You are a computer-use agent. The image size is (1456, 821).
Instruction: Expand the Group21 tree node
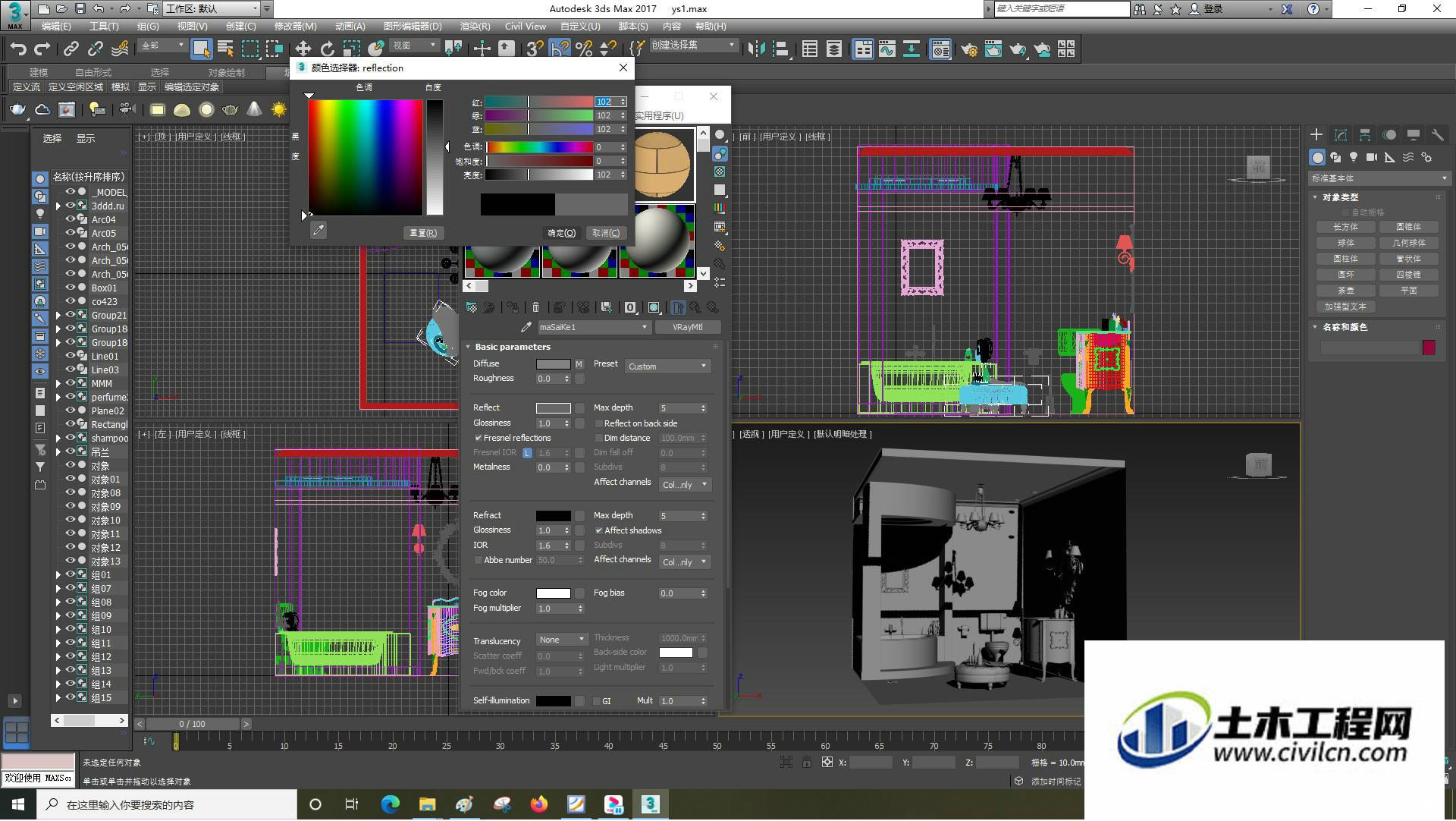(58, 315)
